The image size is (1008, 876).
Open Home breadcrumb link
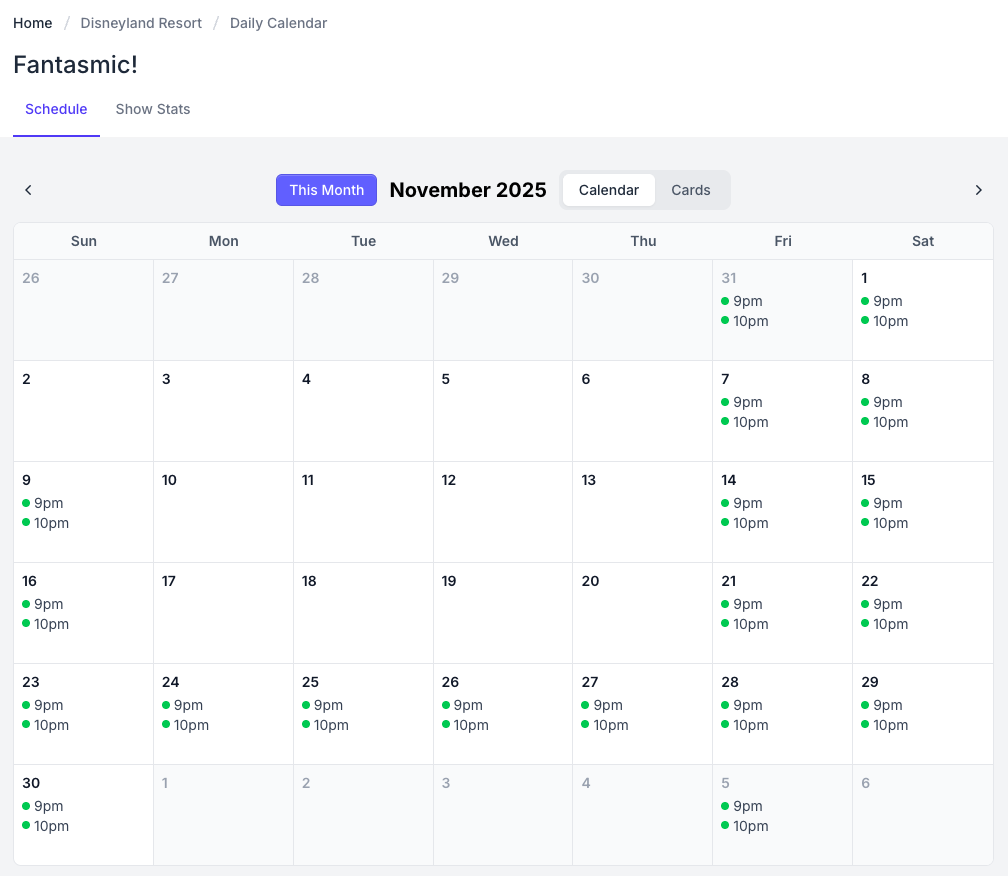click(33, 23)
